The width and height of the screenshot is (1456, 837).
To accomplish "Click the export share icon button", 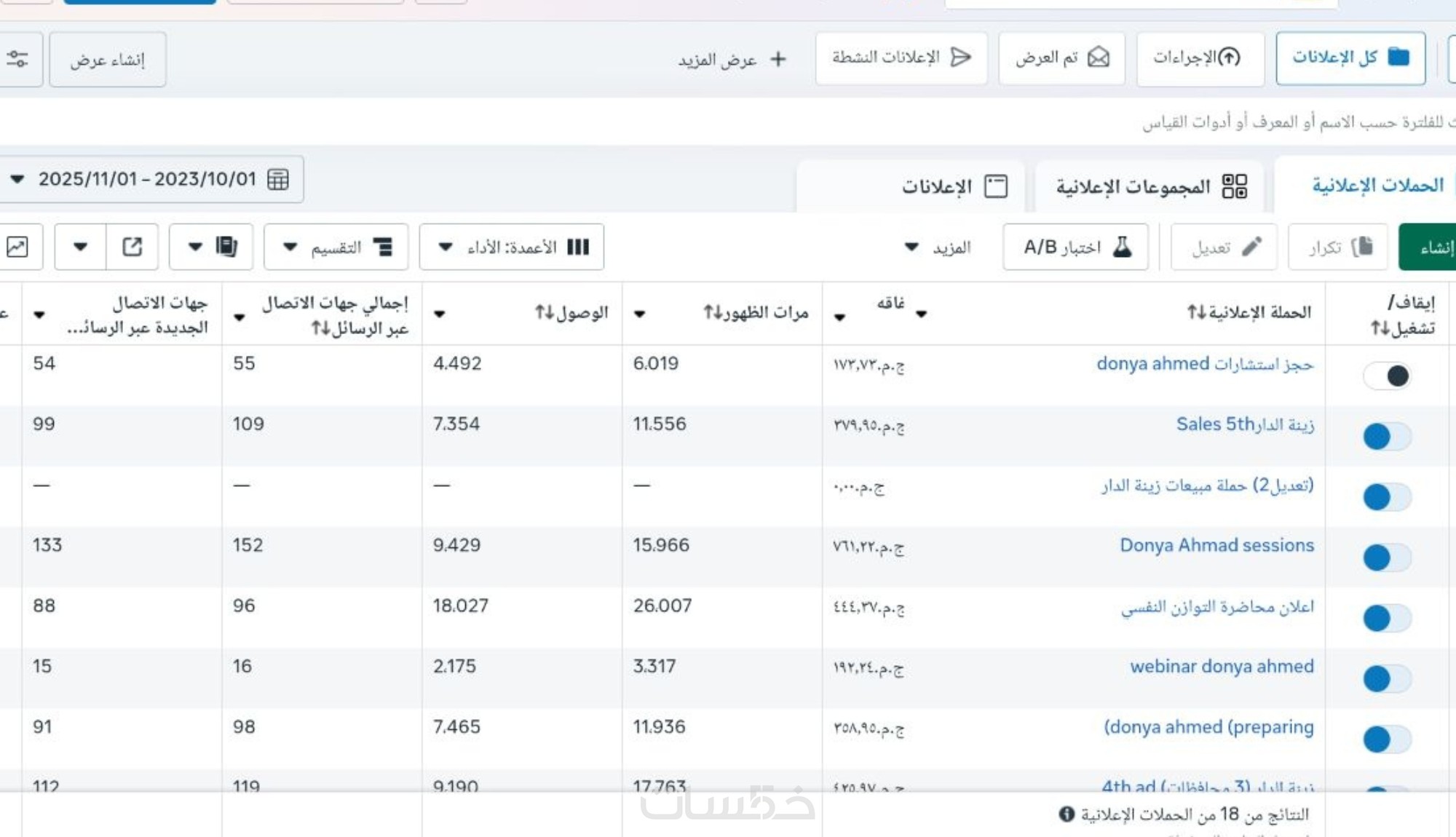I will (132, 247).
